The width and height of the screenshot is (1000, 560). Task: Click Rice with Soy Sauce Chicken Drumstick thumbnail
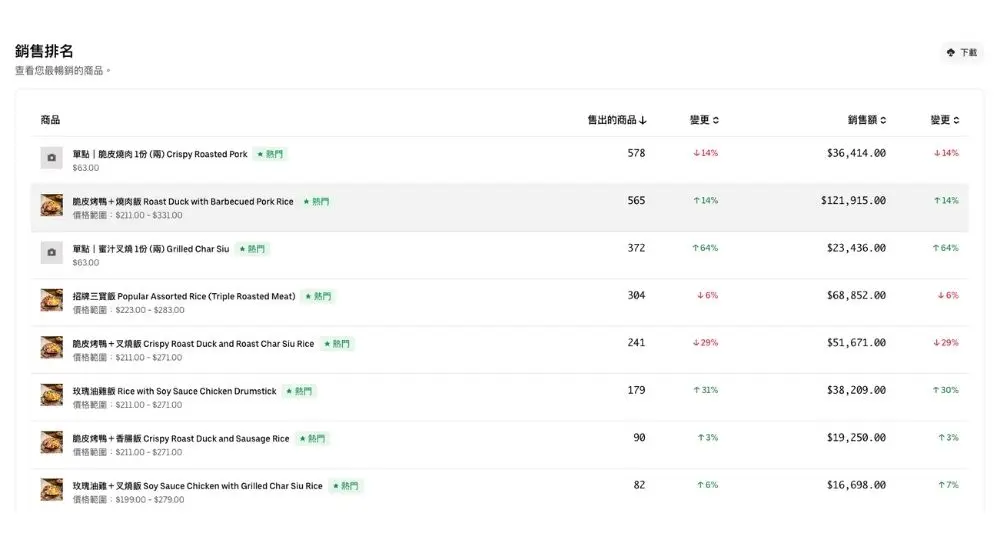pyautogui.click(x=52, y=395)
